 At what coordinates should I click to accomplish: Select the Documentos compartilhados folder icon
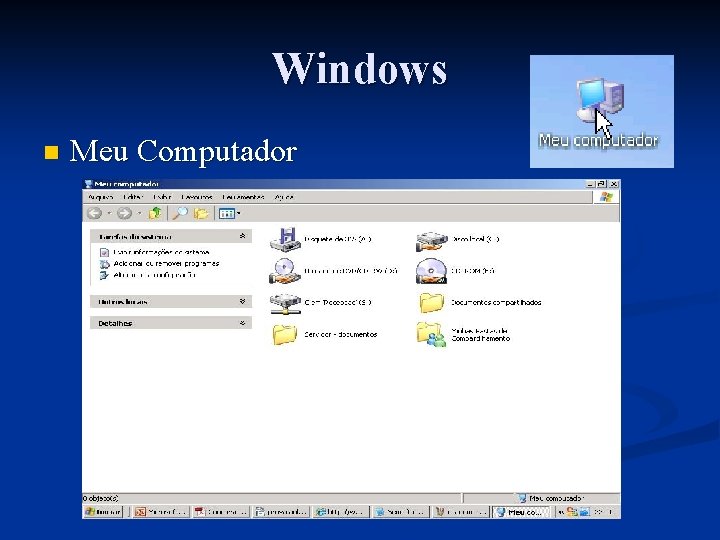431,303
